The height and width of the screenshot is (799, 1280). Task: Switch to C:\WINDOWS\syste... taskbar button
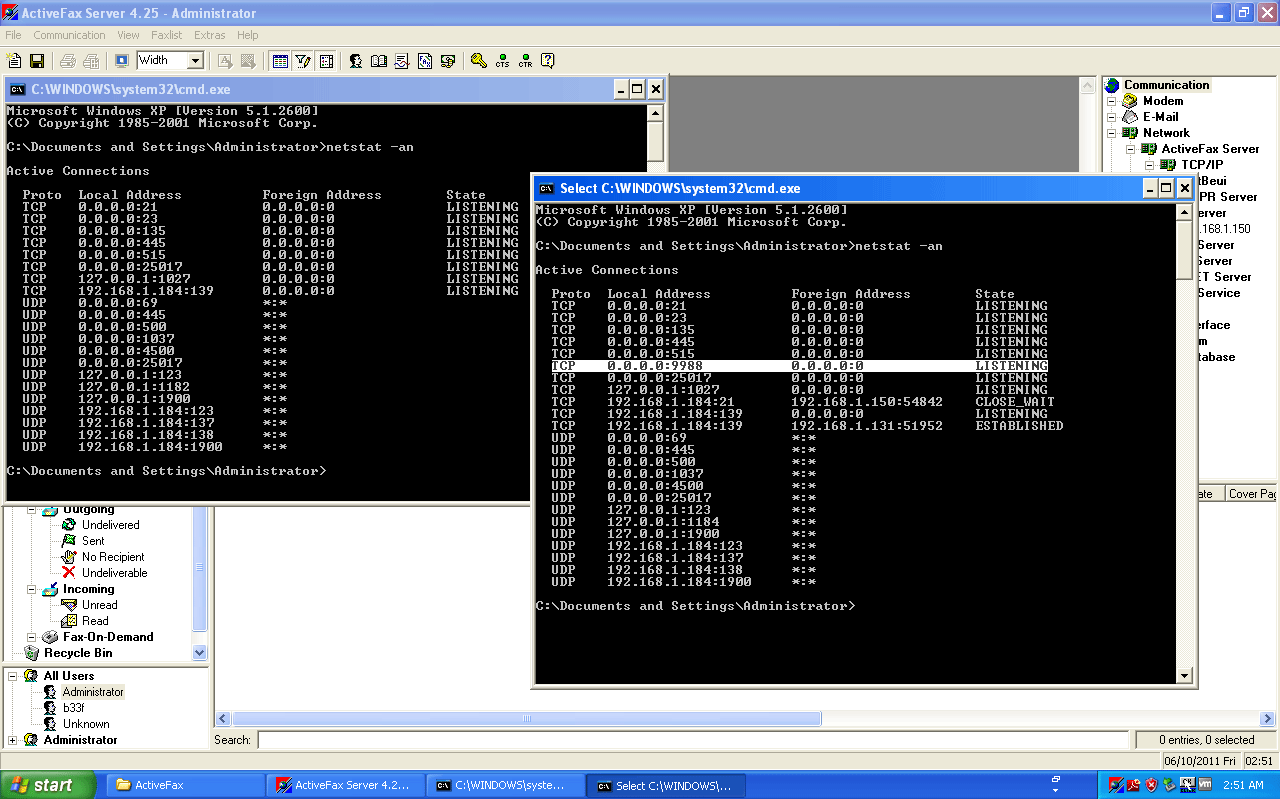506,785
